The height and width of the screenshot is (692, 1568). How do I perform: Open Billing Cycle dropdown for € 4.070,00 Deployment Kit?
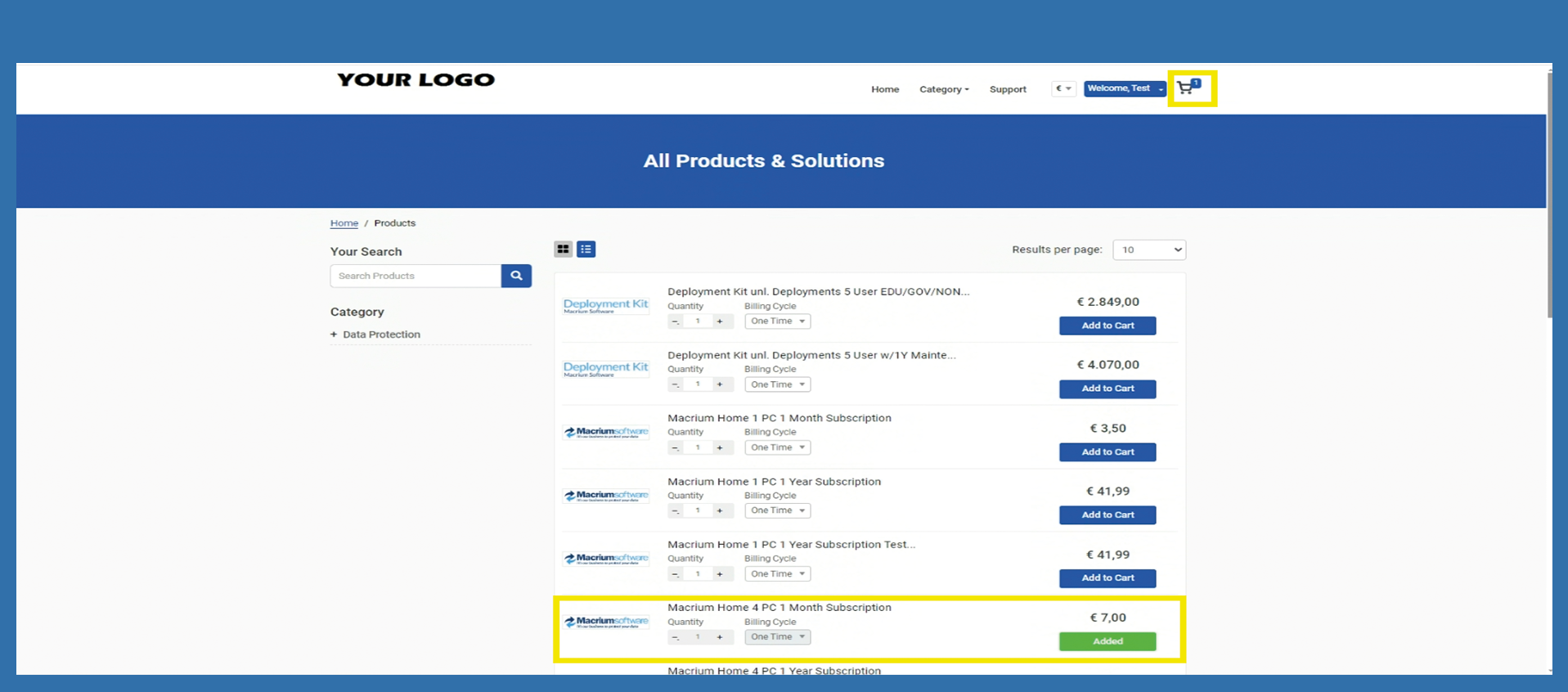pyautogui.click(x=777, y=384)
